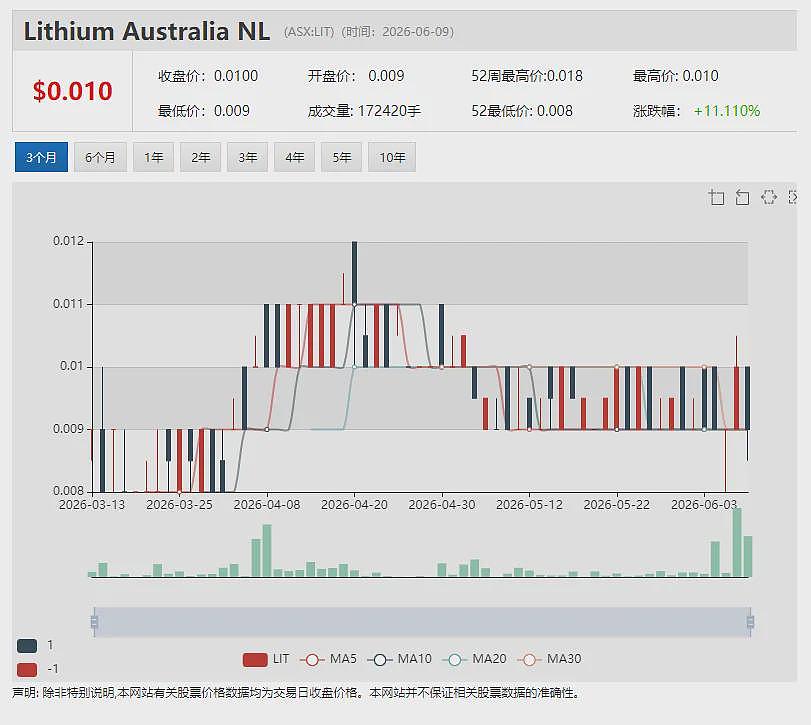Click the zoom reset back icon
Viewport: 811px width, 725px height.
point(742,198)
